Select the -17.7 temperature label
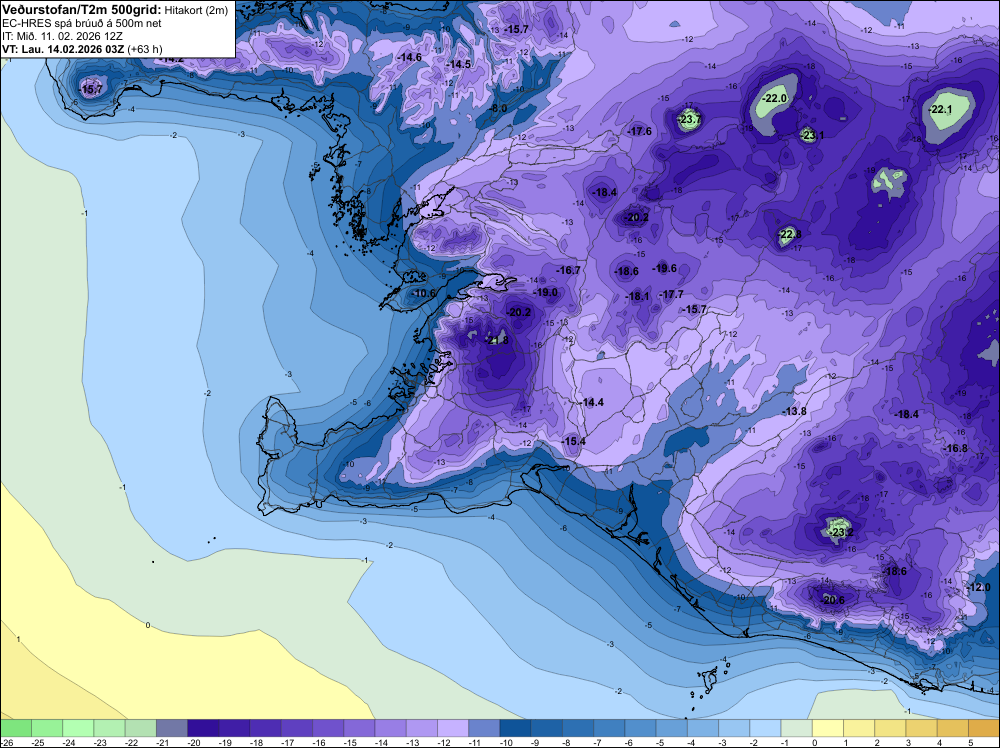This screenshot has width=1000, height=748. click(671, 295)
